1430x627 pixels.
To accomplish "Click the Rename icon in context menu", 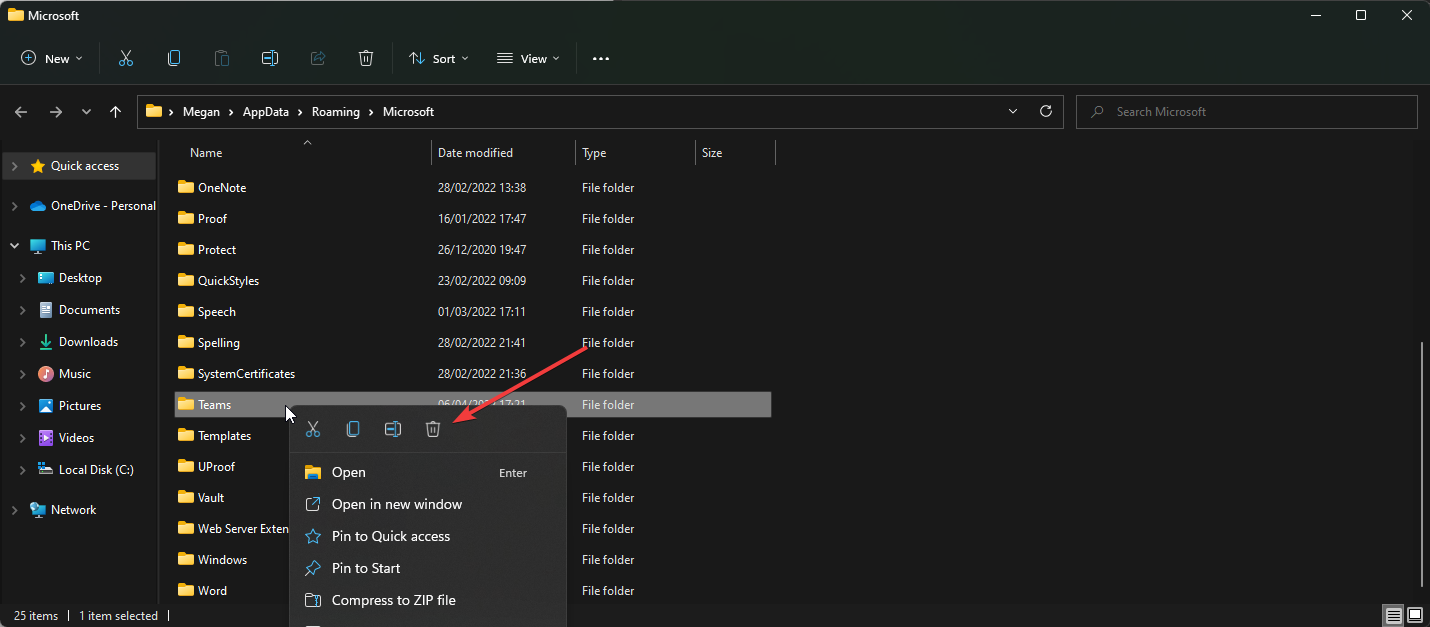I will pyautogui.click(x=393, y=429).
